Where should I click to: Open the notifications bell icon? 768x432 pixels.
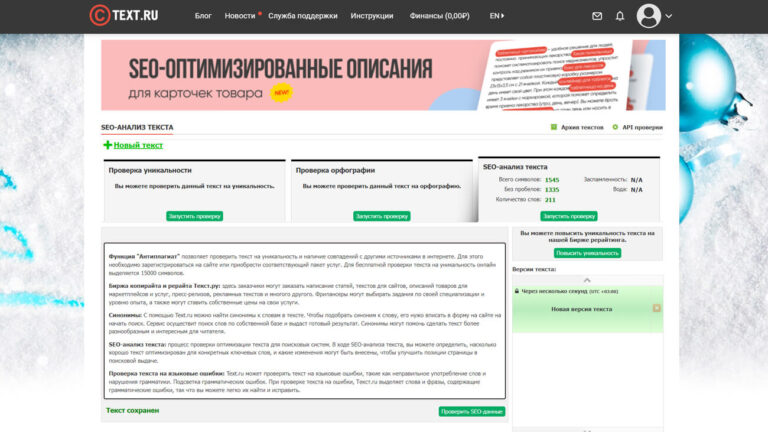[x=620, y=16]
